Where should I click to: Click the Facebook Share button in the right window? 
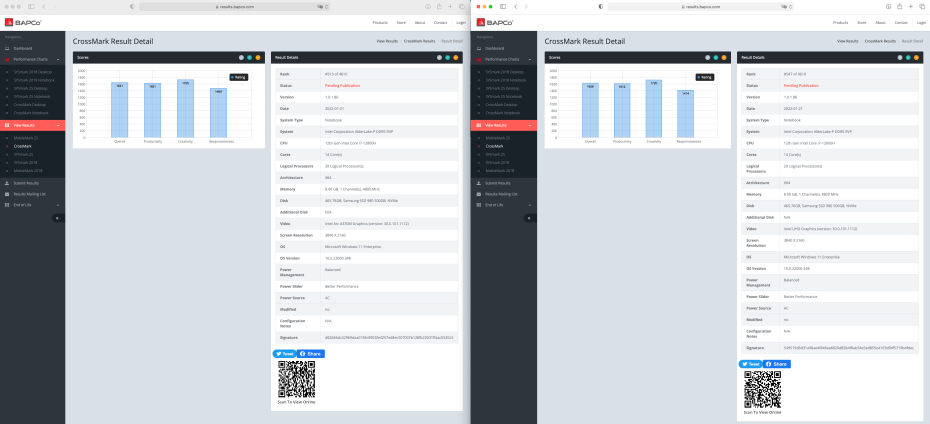(777, 364)
